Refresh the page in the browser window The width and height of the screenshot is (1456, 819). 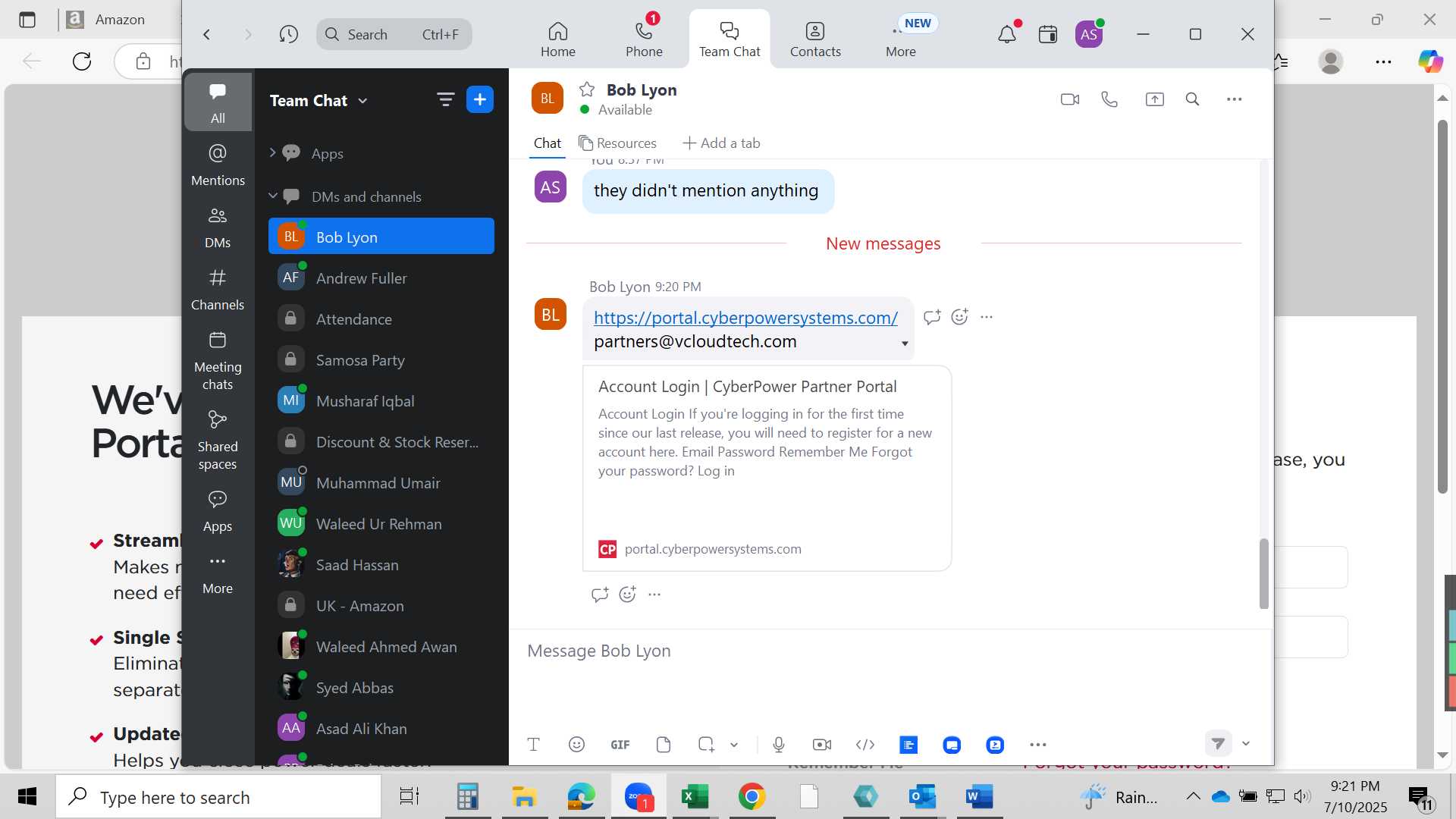82,61
